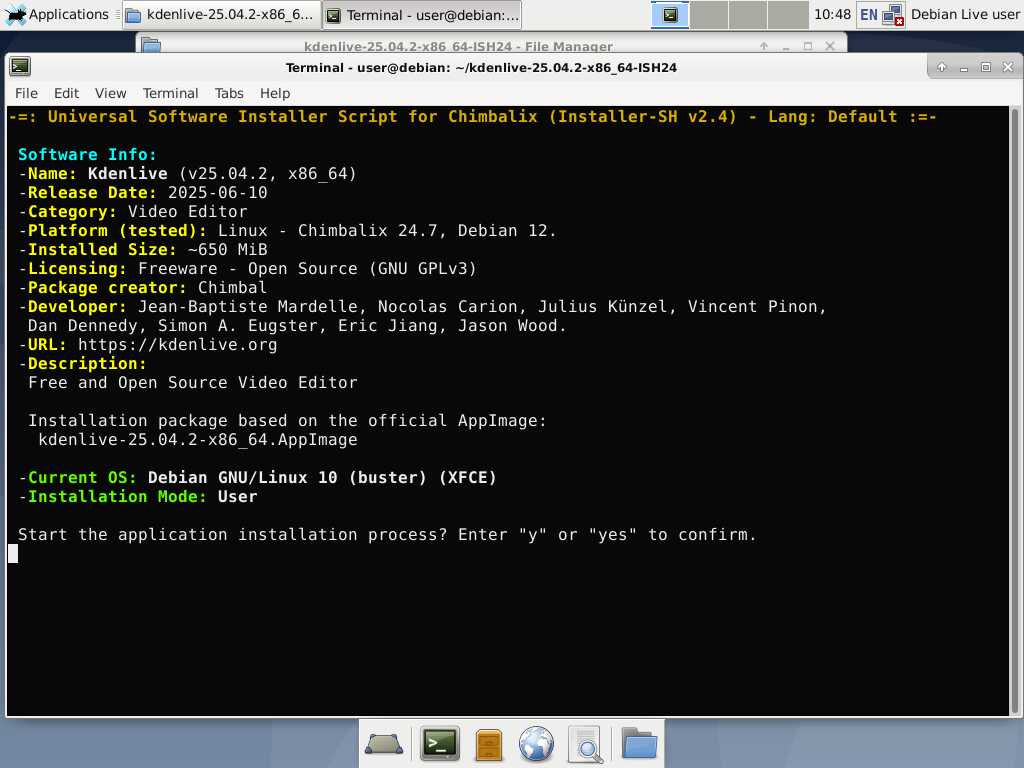Image resolution: width=1024 pixels, height=768 pixels.
Task: Open the Application Finder dock icon
Action: pos(585,744)
